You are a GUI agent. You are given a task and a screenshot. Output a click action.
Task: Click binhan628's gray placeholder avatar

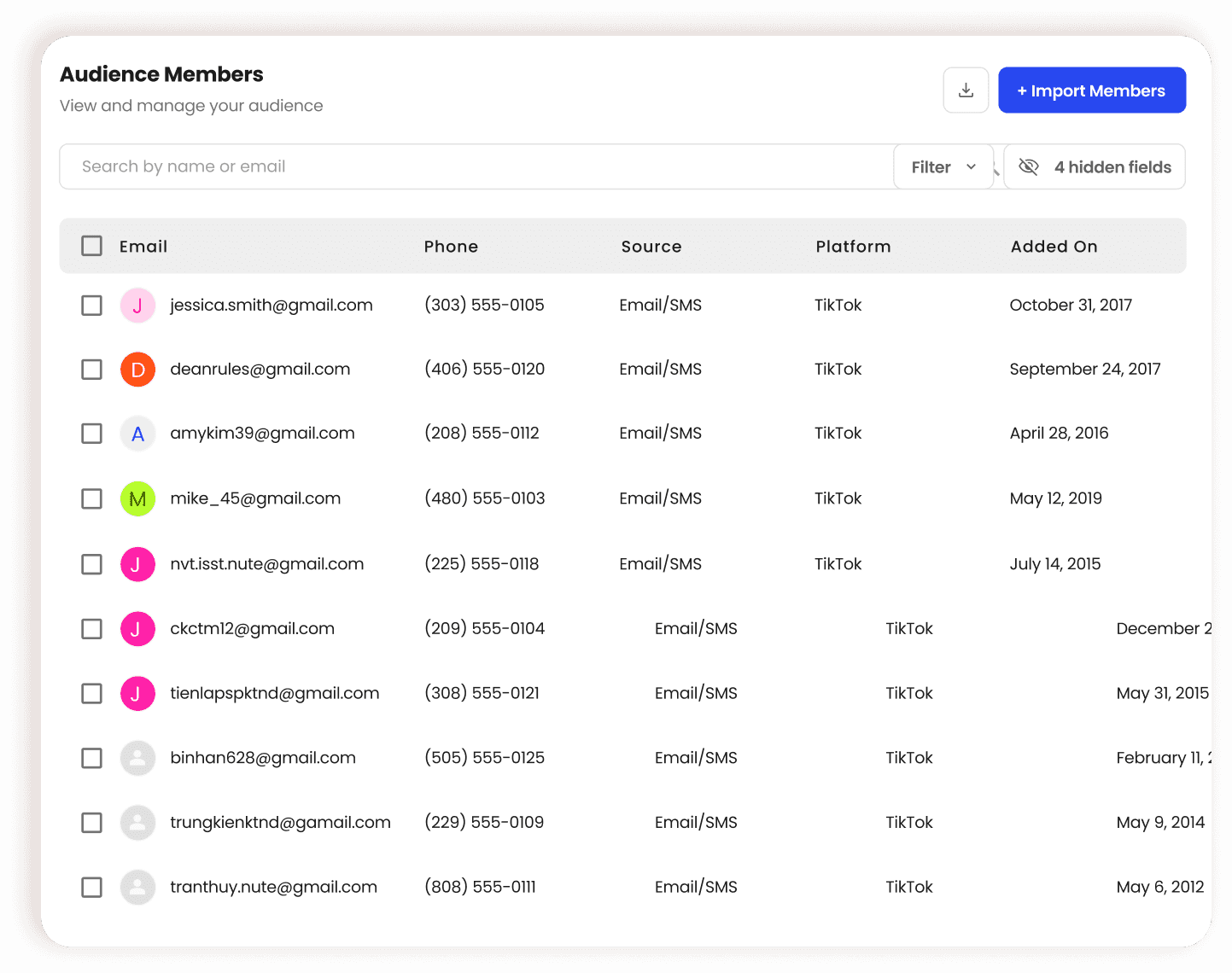(137, 758)
